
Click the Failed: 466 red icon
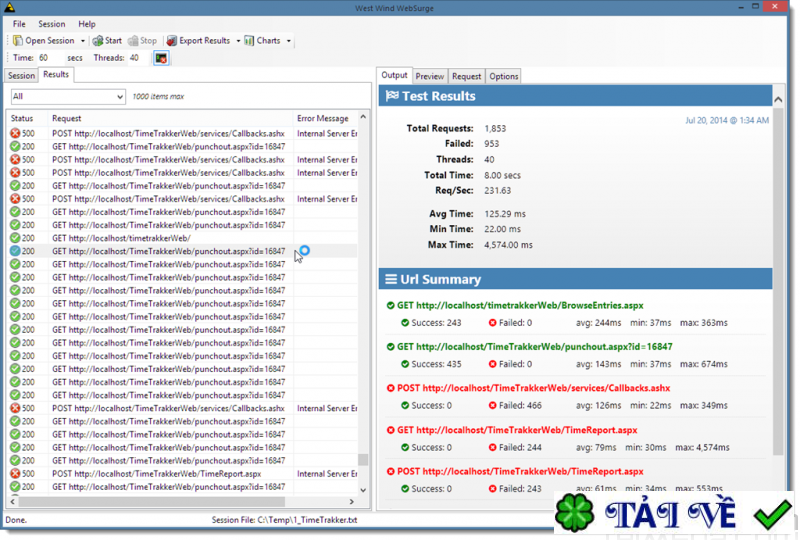pyautogui.click(x=492, y=405)
